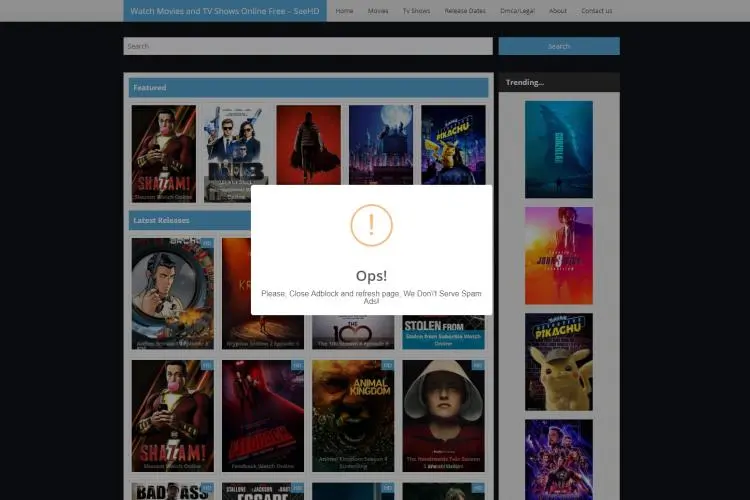Open The 100 latest release poster
The width and height of the screenshot is (750, 500).
tap(353, 332)
